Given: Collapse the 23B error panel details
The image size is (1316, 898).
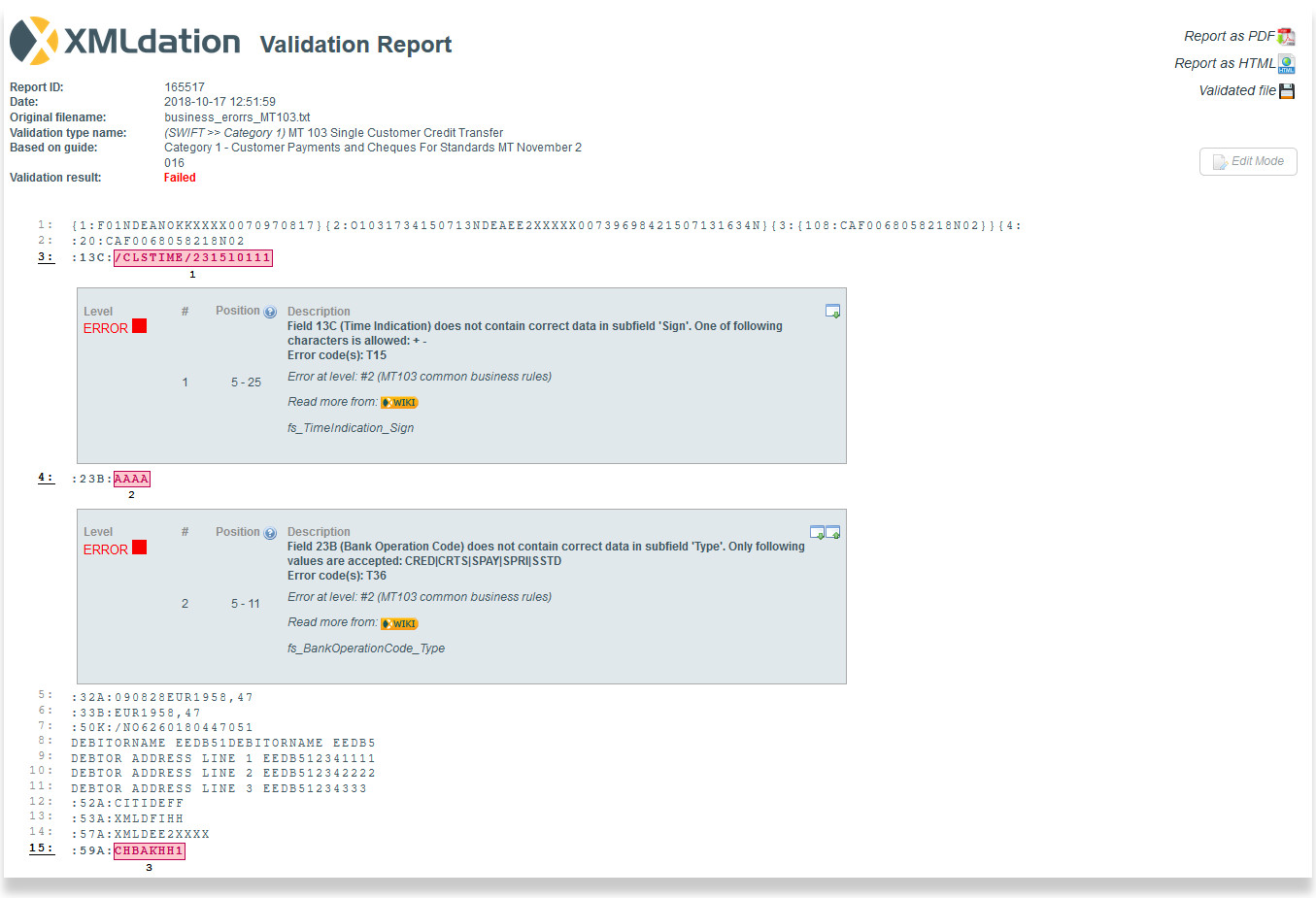Looking at the screenshot, I should pos(817,532).
